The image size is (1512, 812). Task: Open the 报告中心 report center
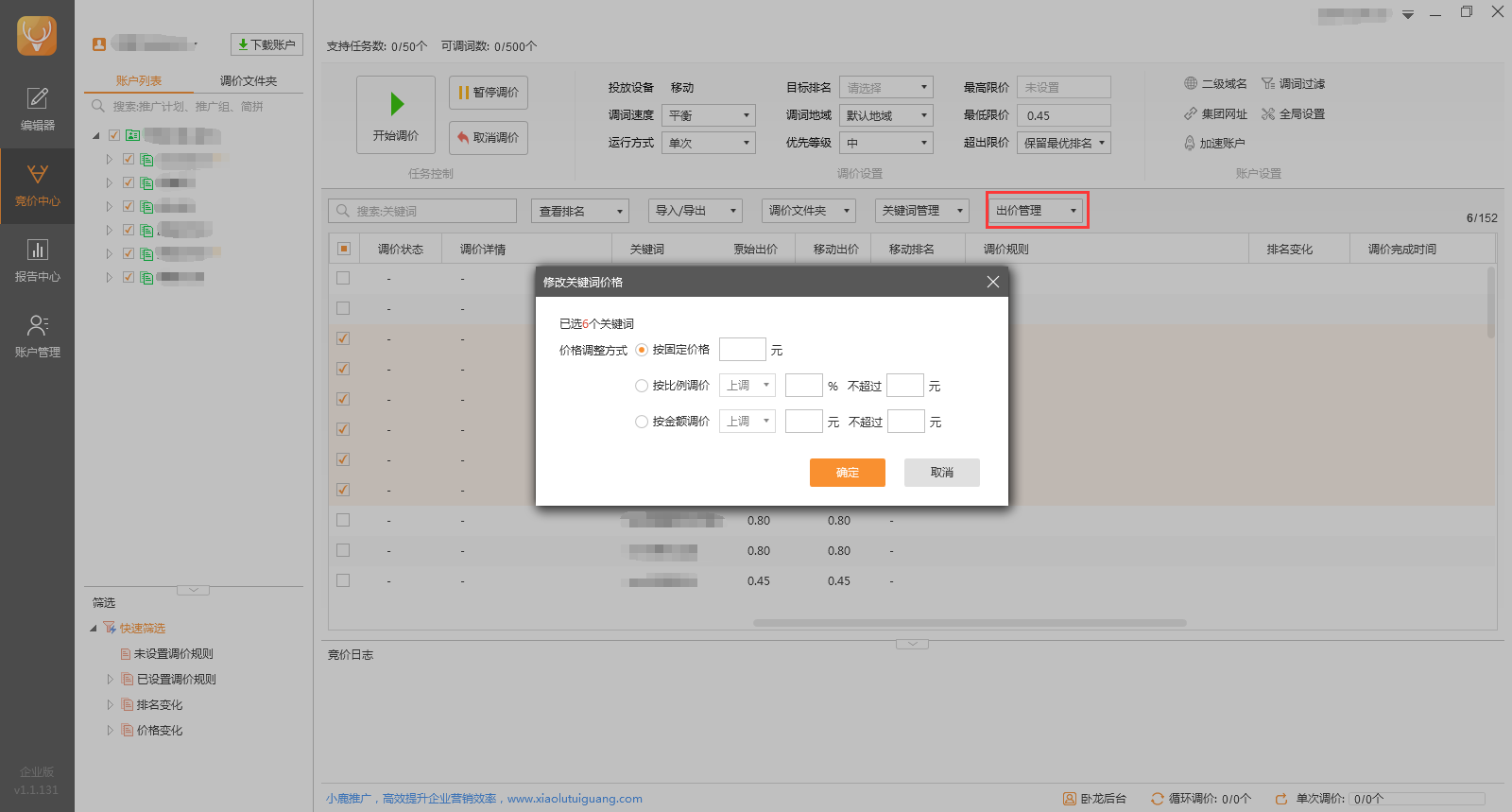click(x=37, y=262)
